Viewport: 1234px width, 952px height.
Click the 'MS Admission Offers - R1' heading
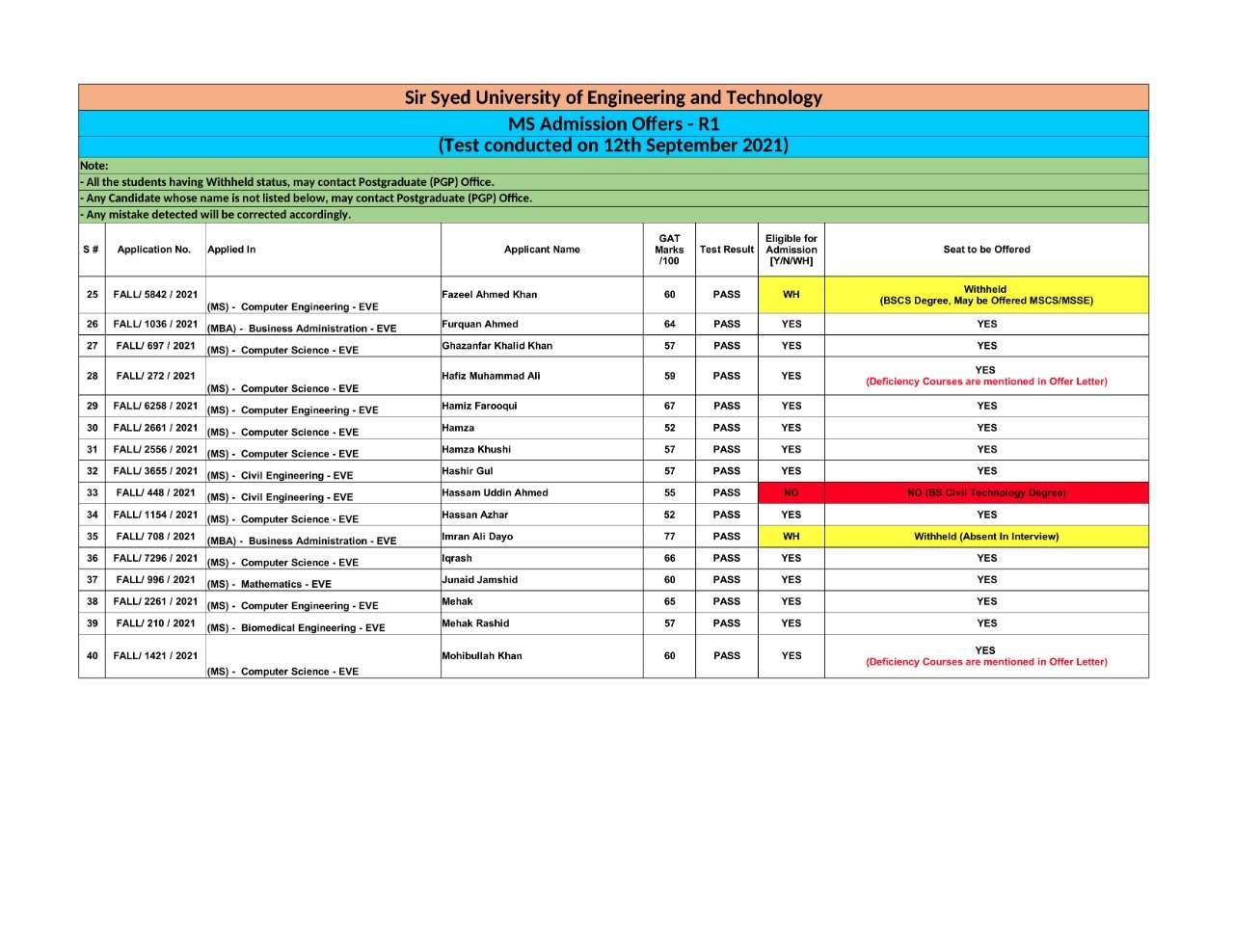coord(613,123)
